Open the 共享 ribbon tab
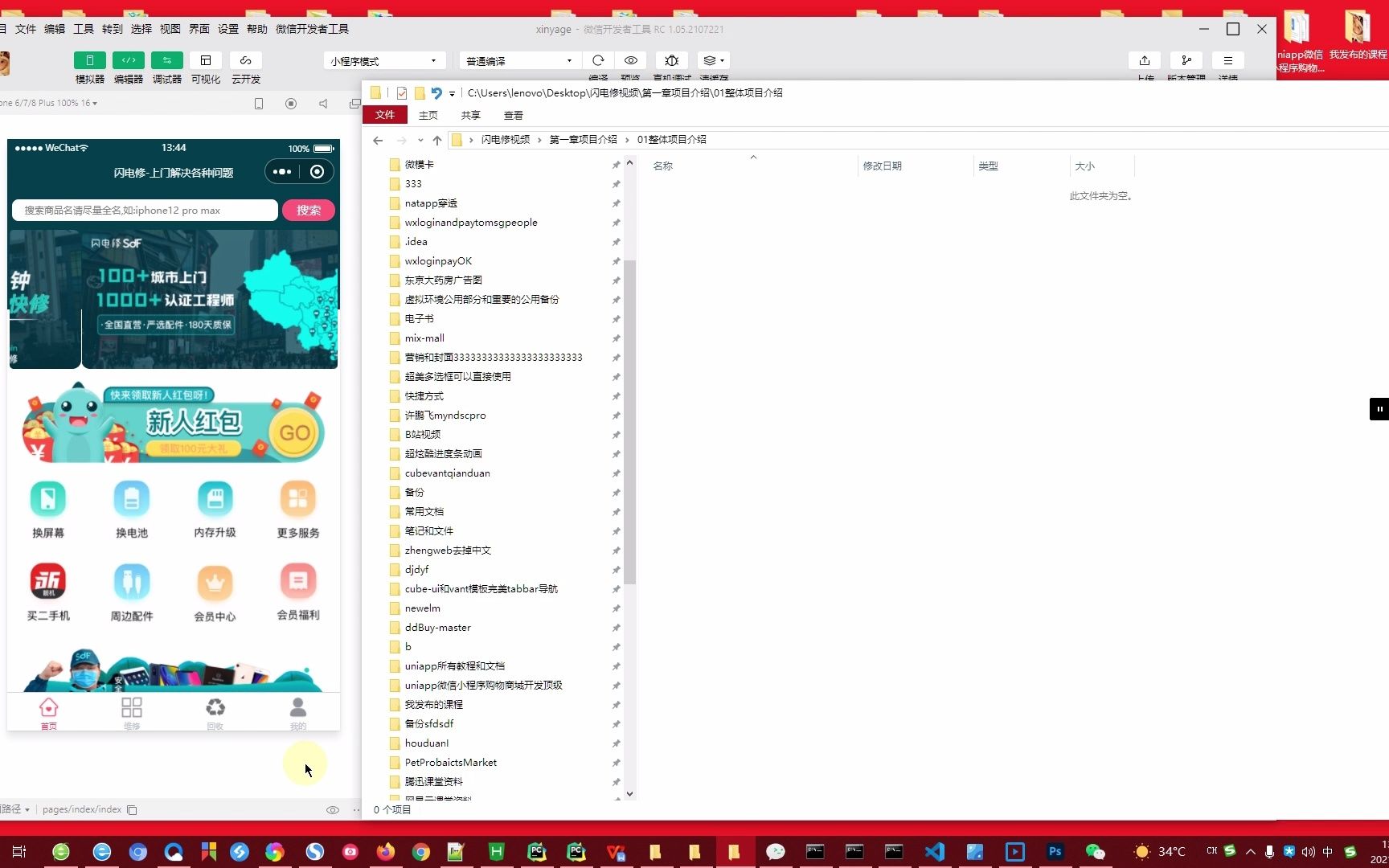 tap(471, 115)
